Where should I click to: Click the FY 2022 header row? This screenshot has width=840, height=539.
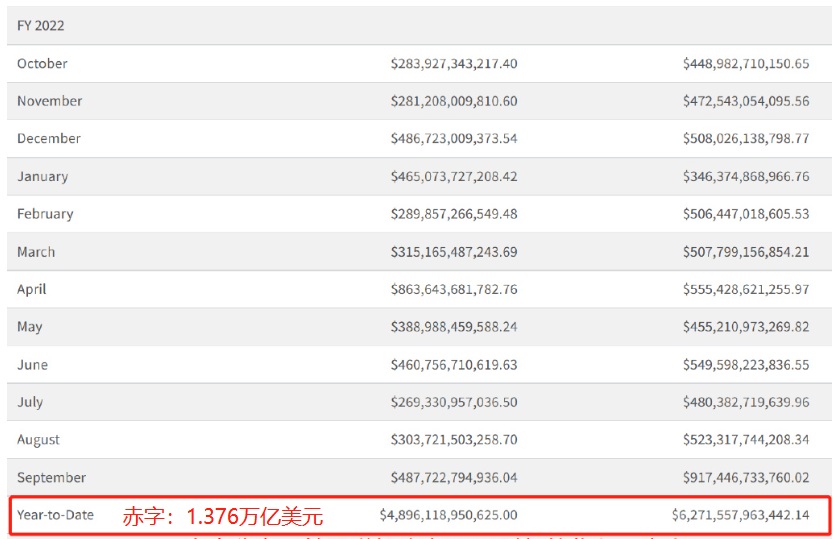tap(41, 25)
